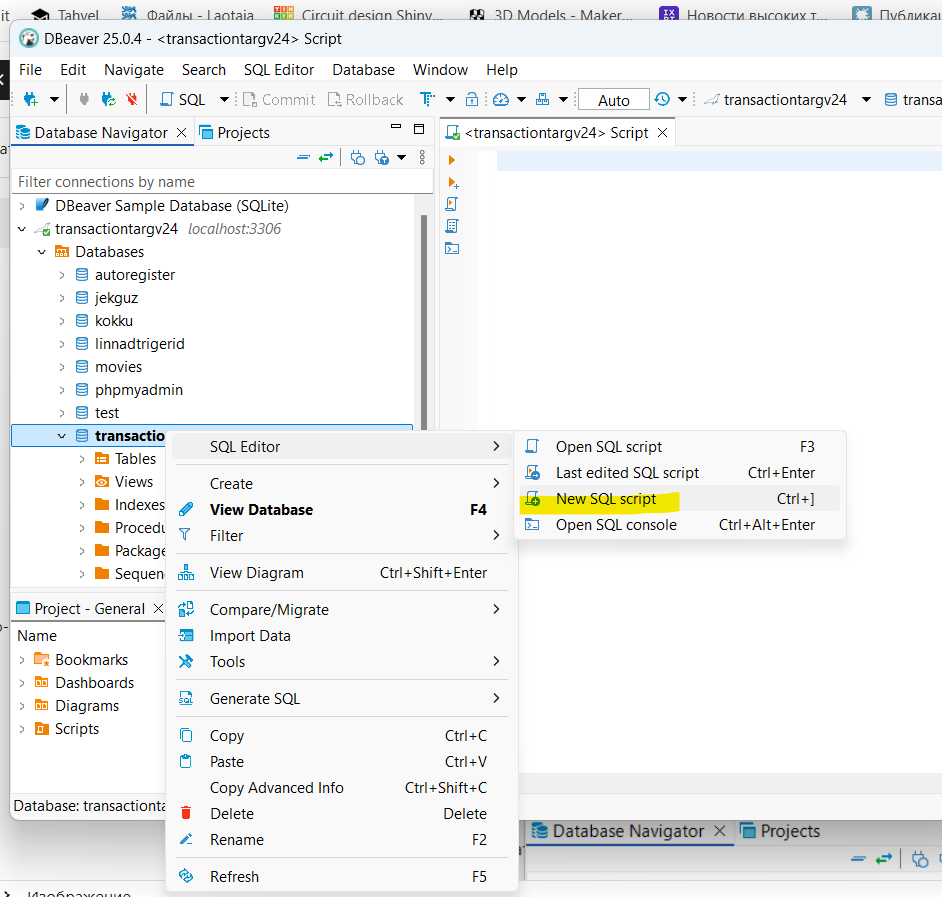Viewport: 942px width, 897px height.
Task: Expand the movies database node
Action: [x=62, y=367]
